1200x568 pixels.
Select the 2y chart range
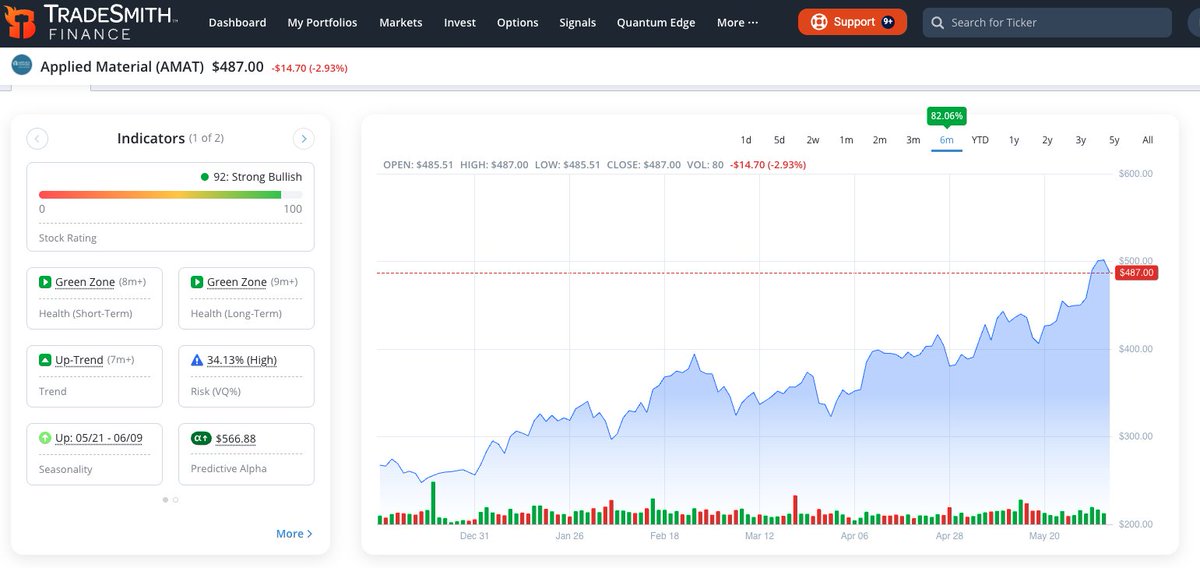pyautogui.click(x=1047, y=140)
